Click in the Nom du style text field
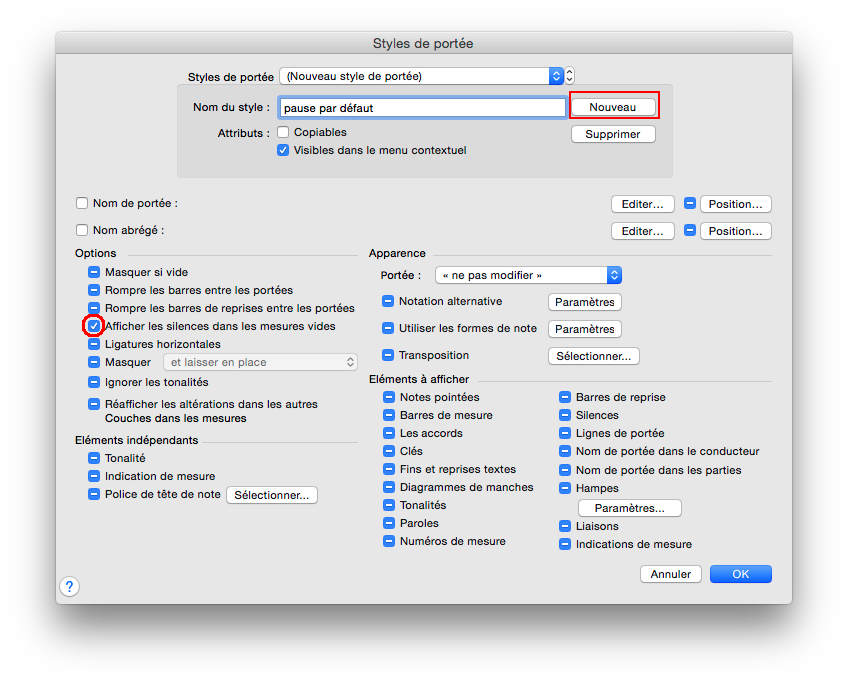 click(422, 107)
